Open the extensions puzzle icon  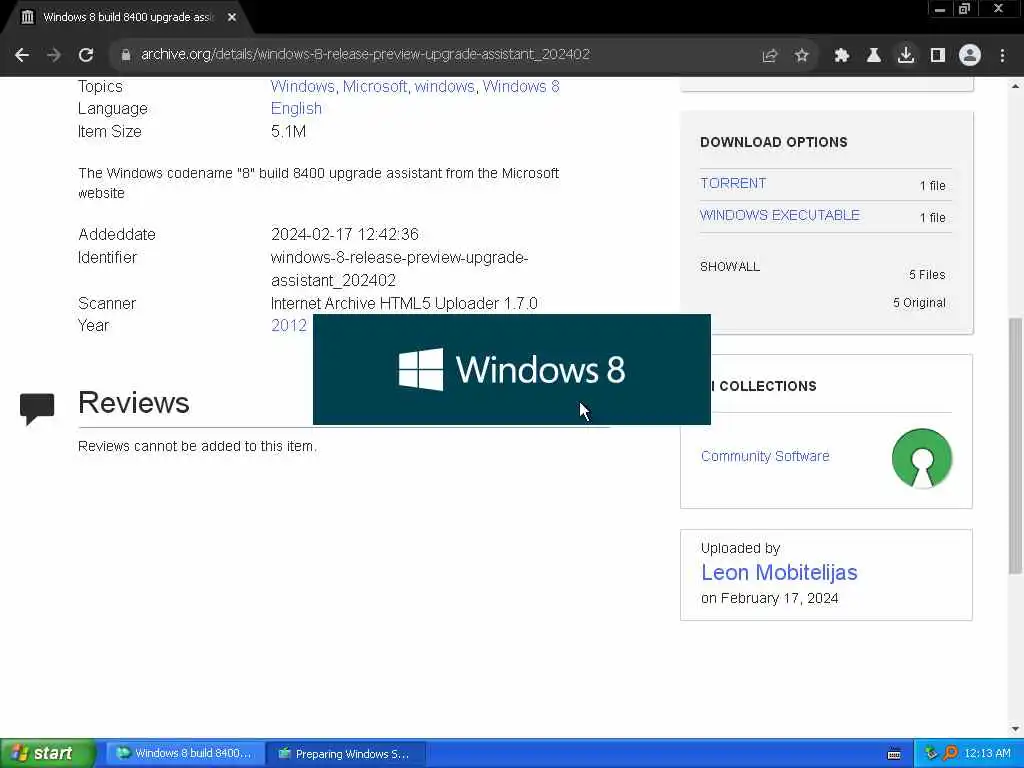pos(842,56)
